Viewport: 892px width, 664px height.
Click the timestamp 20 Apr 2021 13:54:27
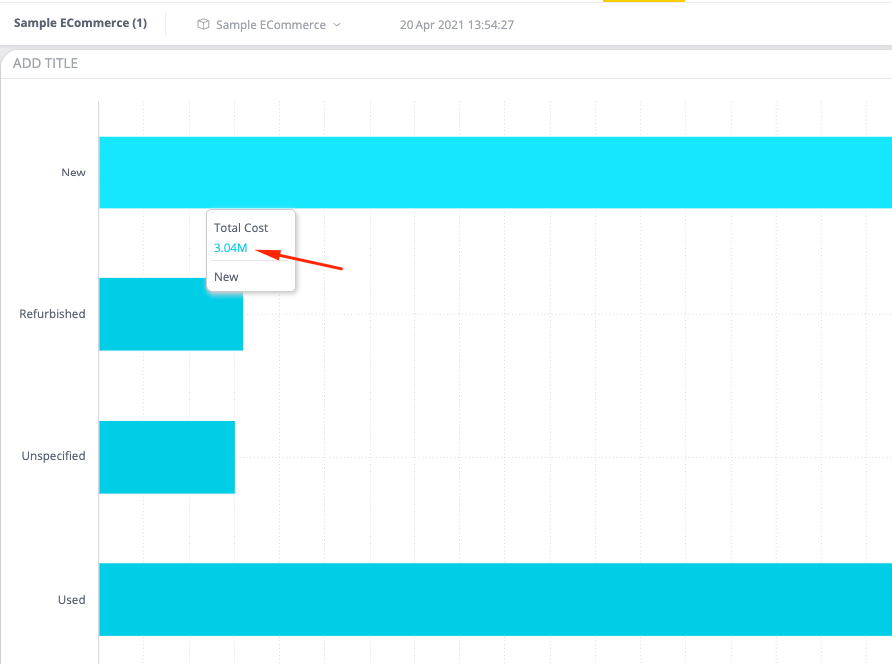457,24
